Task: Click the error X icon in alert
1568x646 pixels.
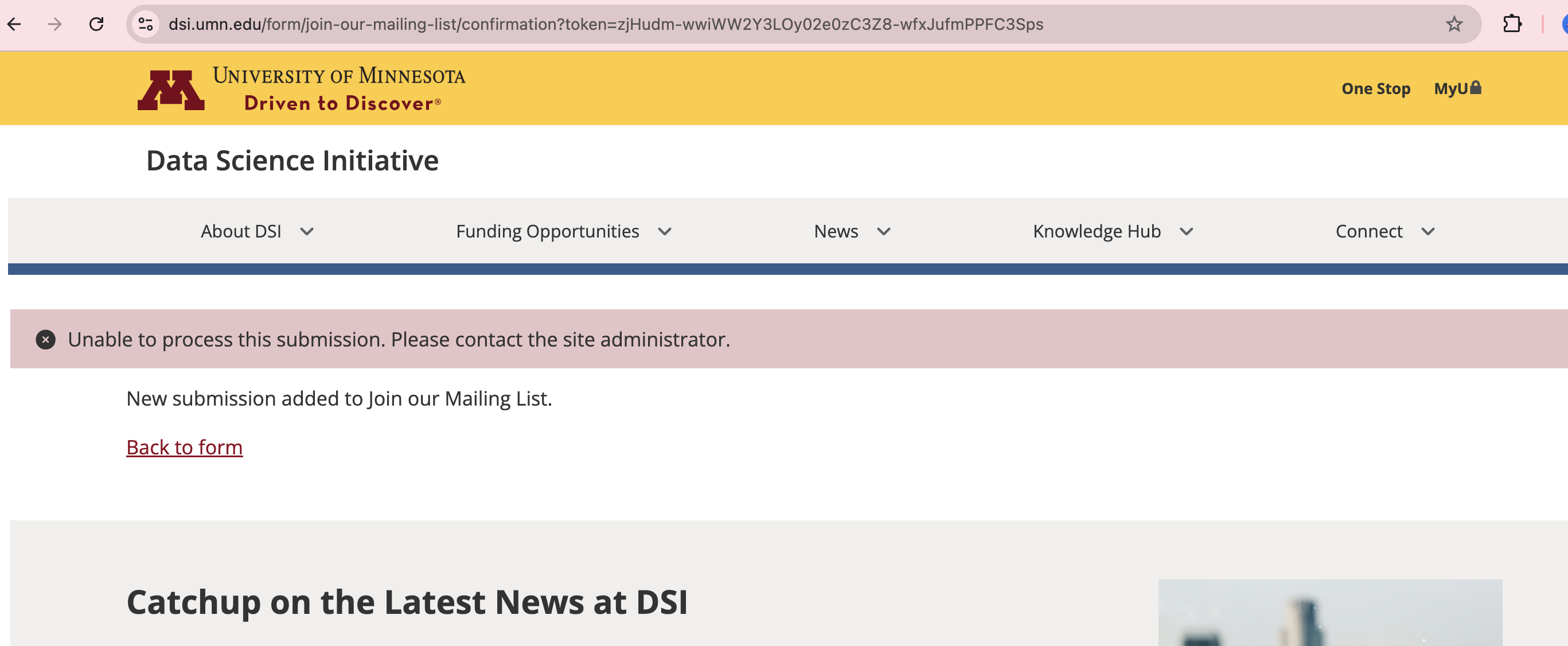Action: coord(46,339)
